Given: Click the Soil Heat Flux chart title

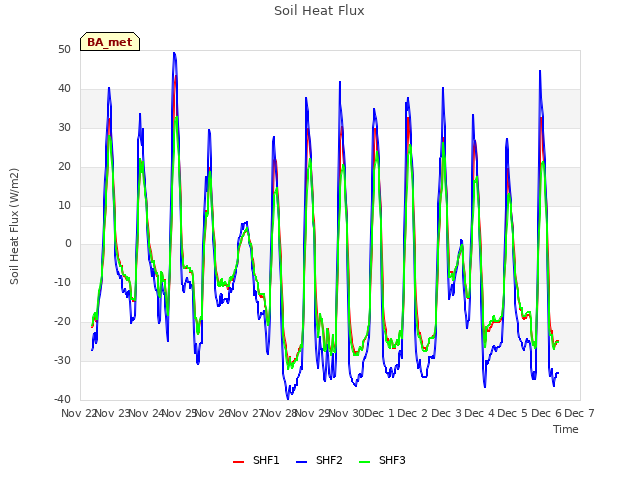Looking at the screenshot, I should click(x=319, y=11).
